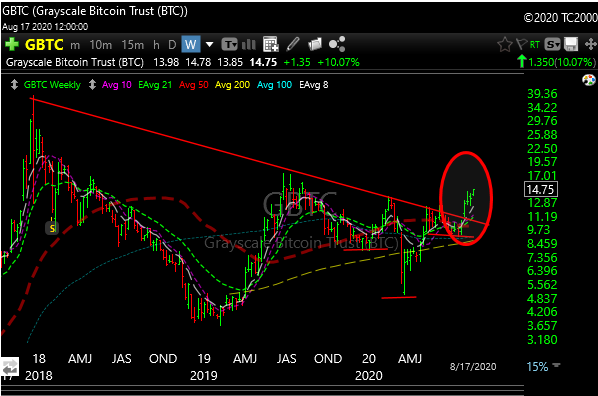Select the weekly 'W' time frame
Viewport: 598px width, 396px height.
(191, 45)
